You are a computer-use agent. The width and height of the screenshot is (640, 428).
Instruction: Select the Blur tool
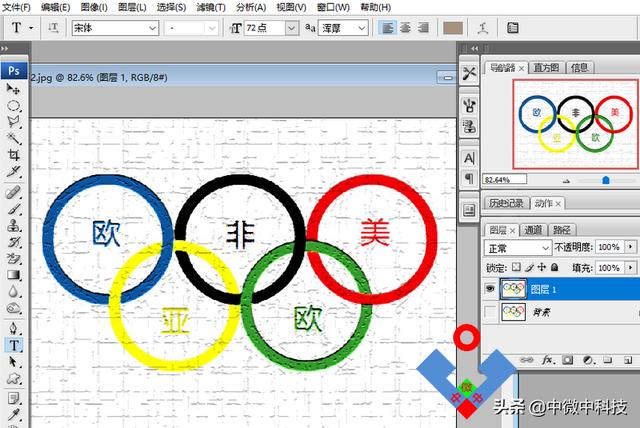pyautogui.click(x=13, y=291)
